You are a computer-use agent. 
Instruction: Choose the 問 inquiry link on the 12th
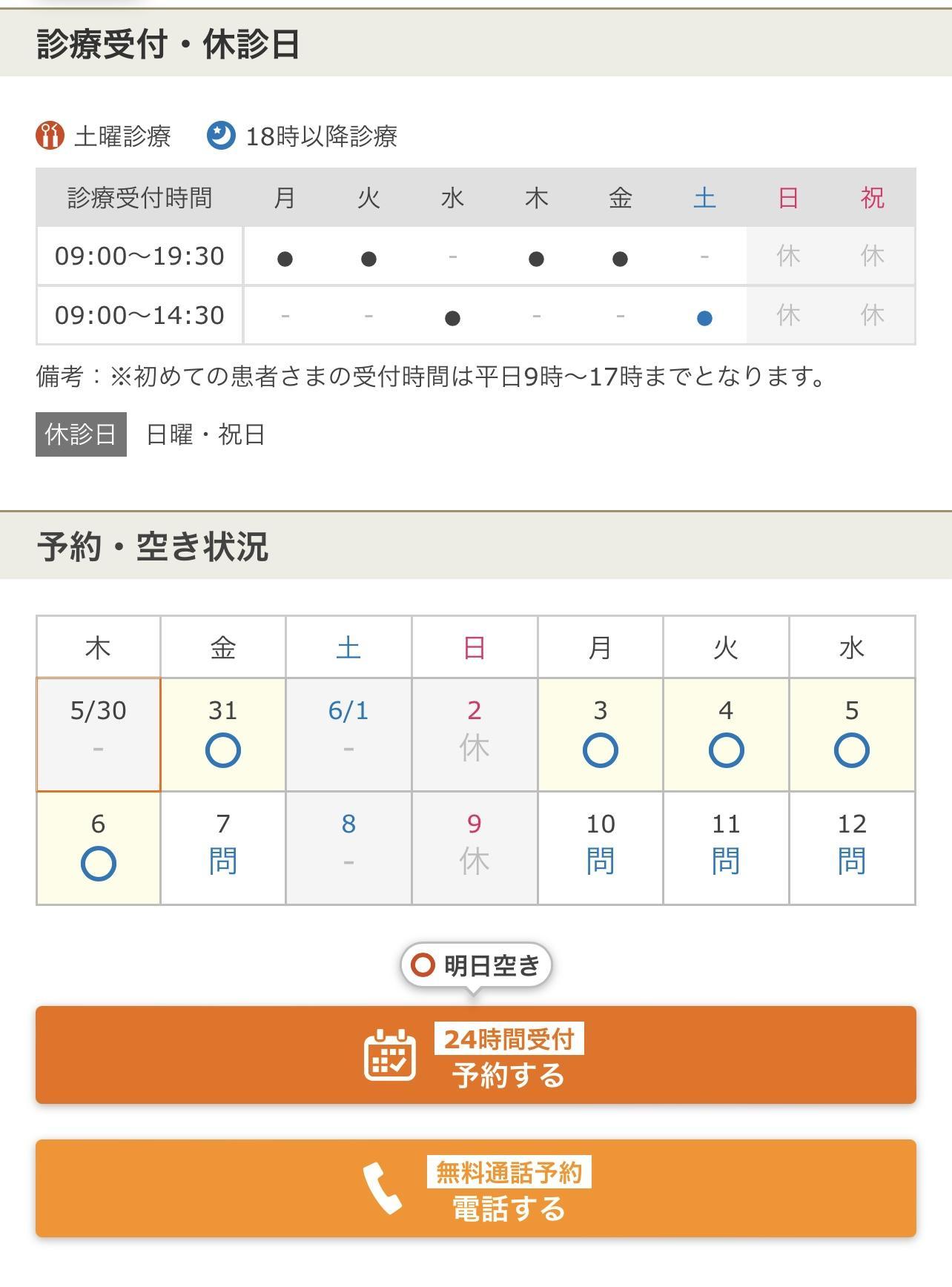tap(851, 861)
